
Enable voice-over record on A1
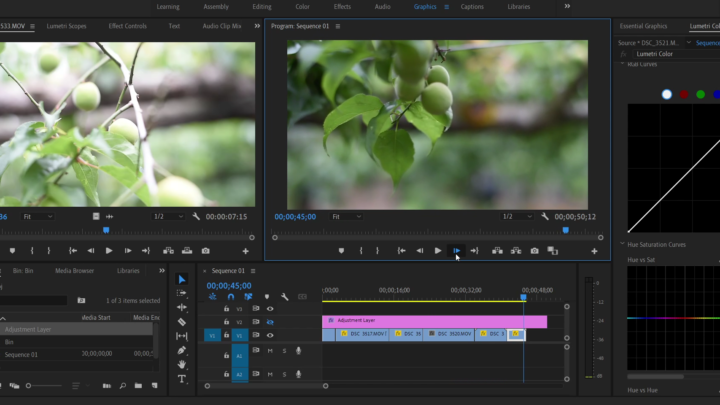coord(298,351)
